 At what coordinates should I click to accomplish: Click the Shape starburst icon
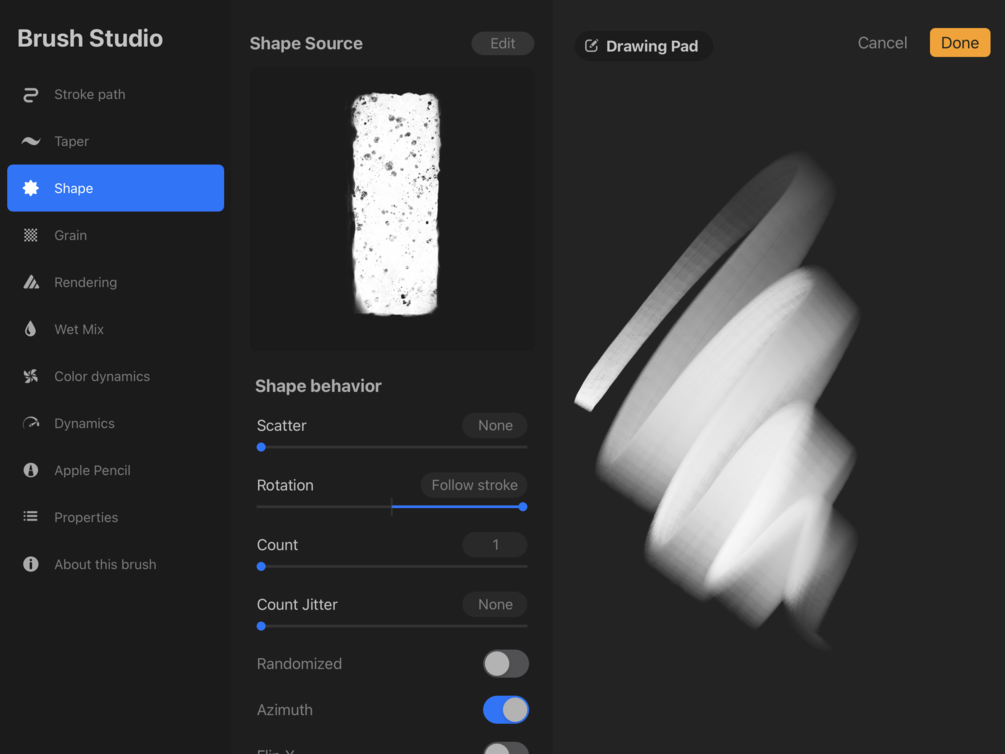tap(30, 188)
